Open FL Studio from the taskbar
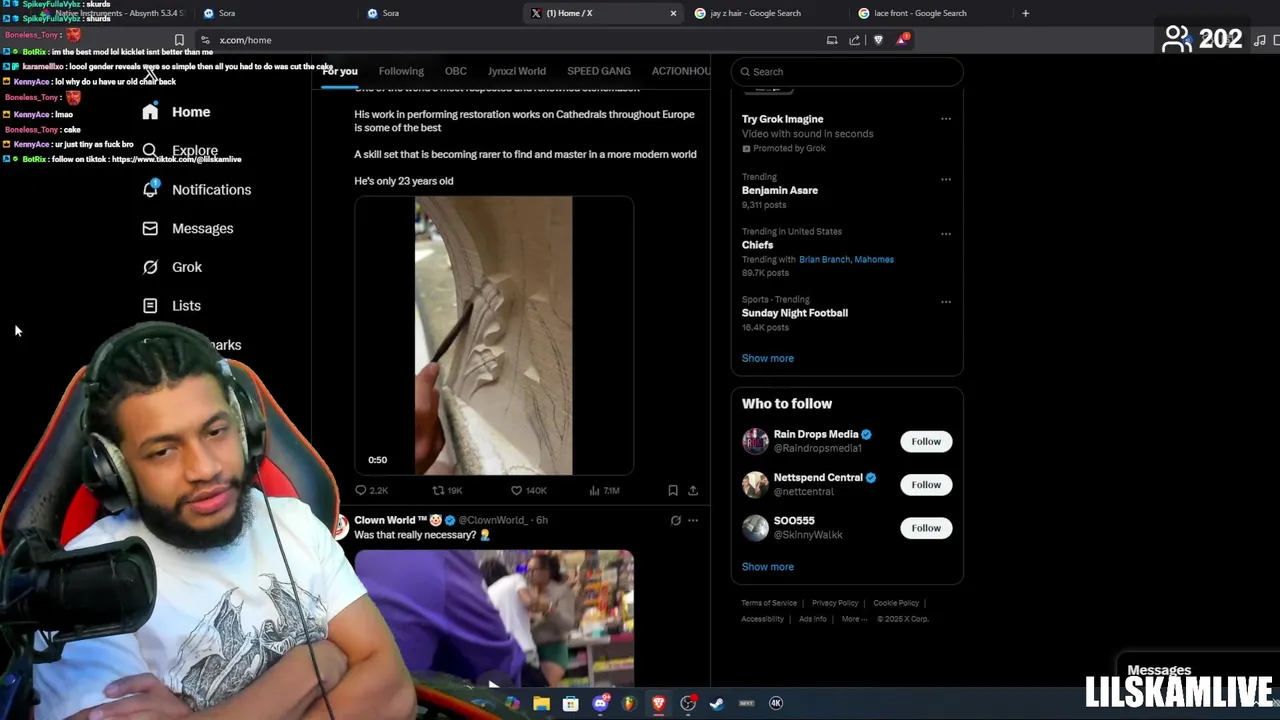 629,703
